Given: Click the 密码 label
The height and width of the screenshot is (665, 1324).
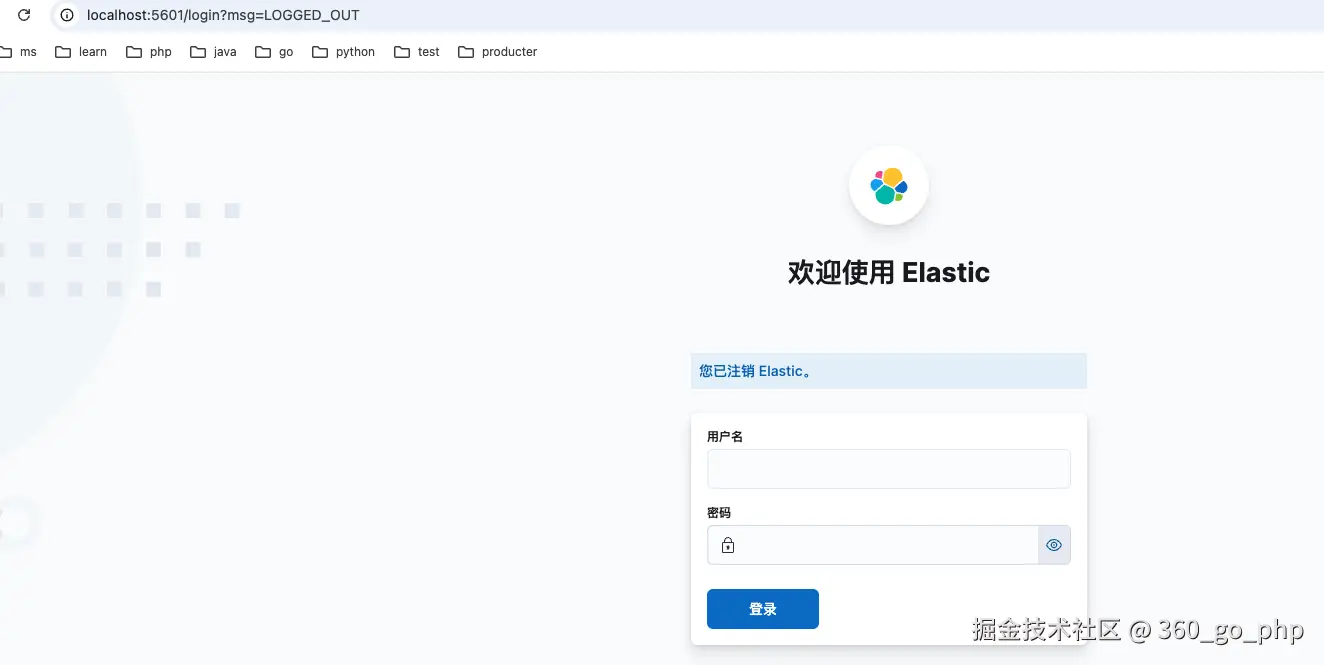Looking at the screenshot, I should [x=719, y=512].
